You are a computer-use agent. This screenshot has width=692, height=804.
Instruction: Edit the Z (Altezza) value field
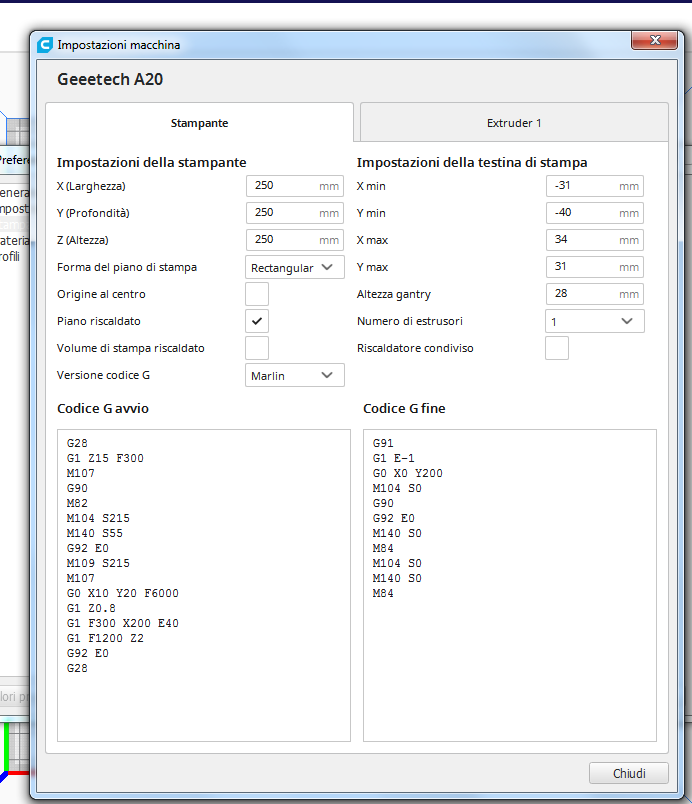283,240
